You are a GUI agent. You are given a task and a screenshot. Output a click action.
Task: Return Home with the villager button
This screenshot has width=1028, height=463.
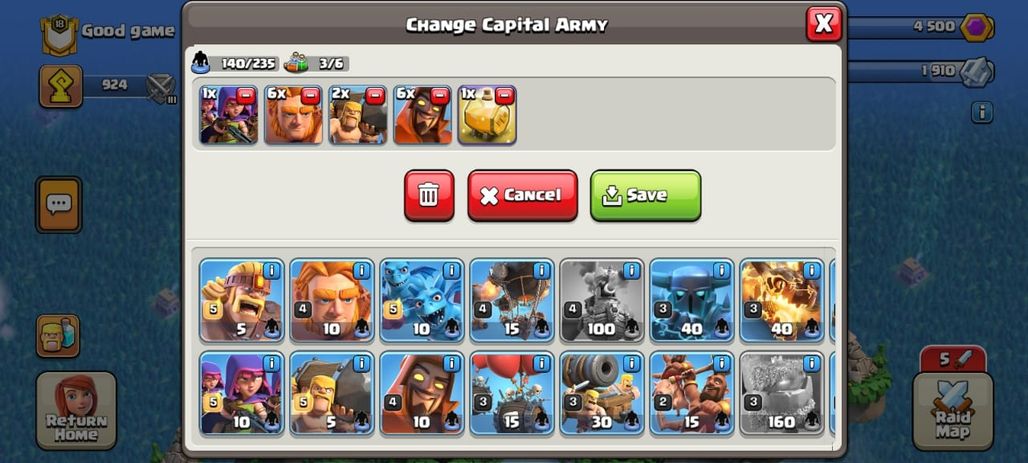coord(76,411)
